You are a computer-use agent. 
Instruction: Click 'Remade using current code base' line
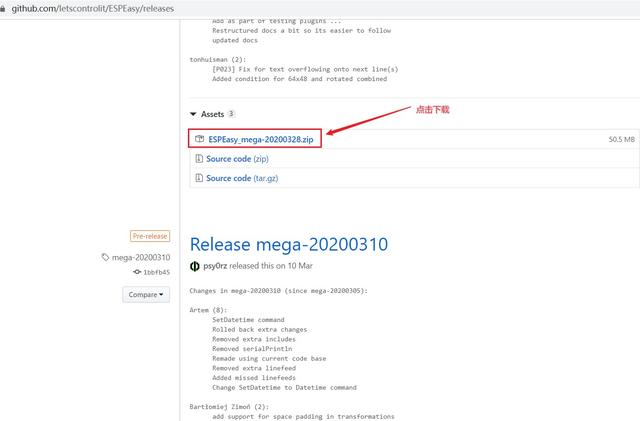click(269, 359)
